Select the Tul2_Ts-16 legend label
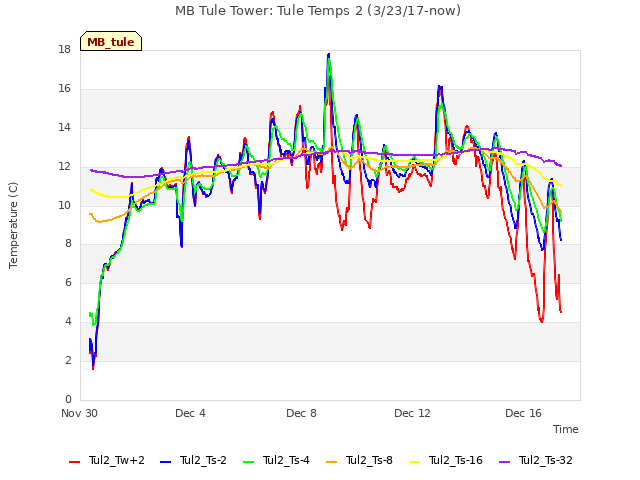This screenshot has width=640, height=480. coord(456,460)
